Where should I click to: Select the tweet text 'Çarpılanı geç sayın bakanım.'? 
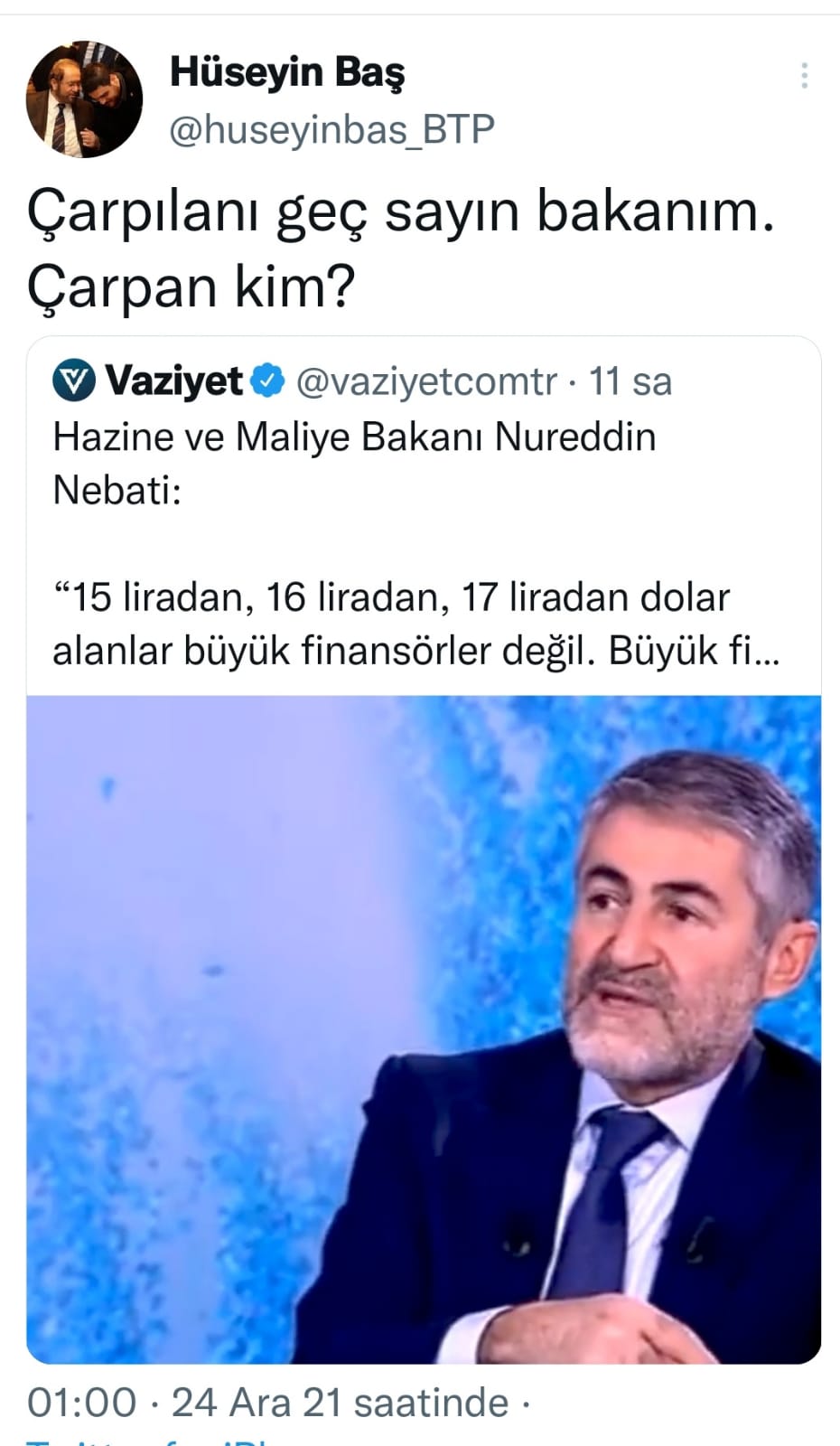[x=400, y=214]
